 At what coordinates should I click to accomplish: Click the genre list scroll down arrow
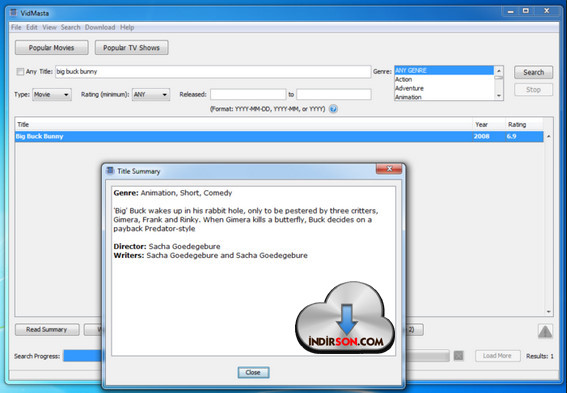pos(499,96)
